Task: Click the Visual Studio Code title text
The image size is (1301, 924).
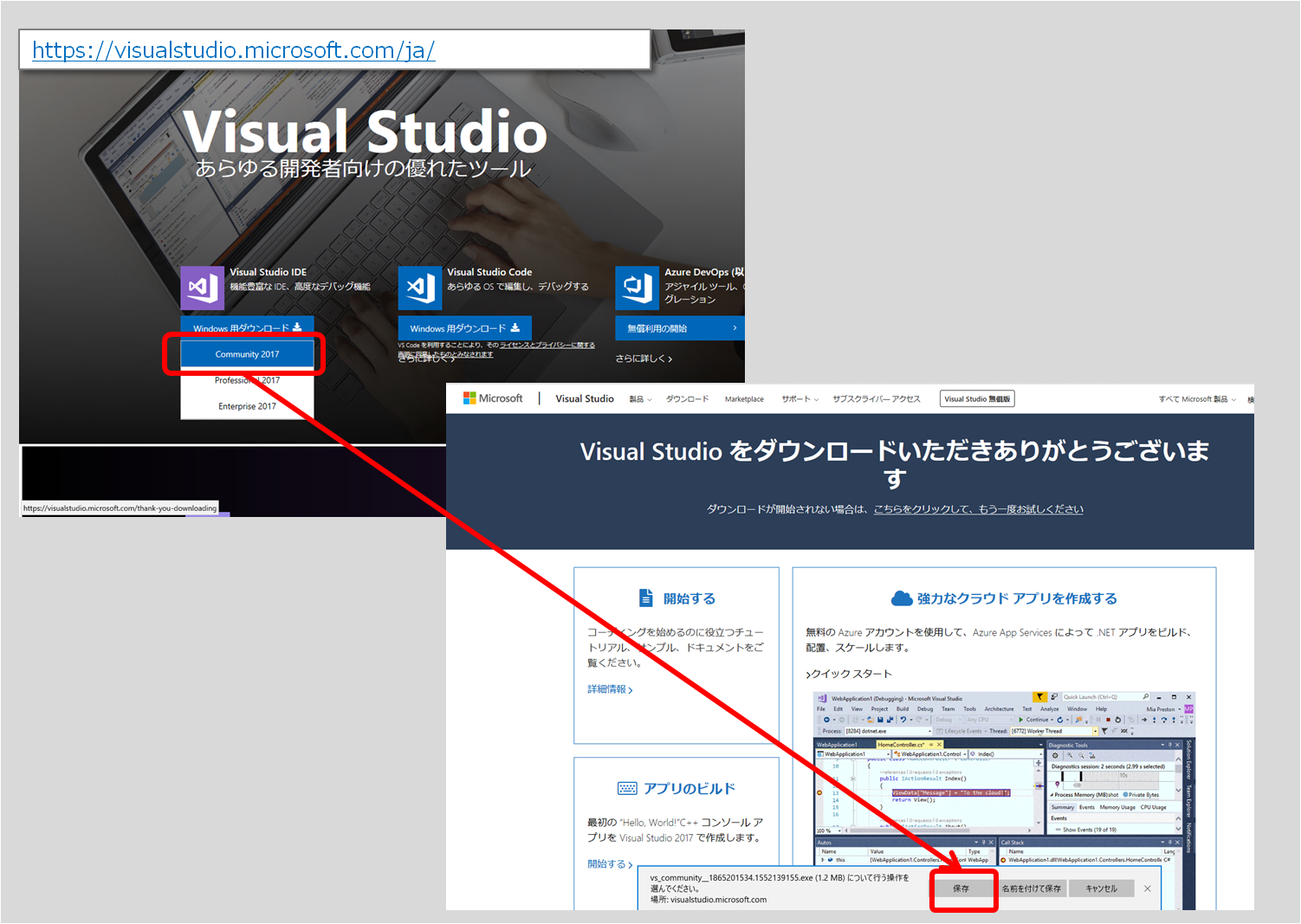Action: click(x=489, y=272)
